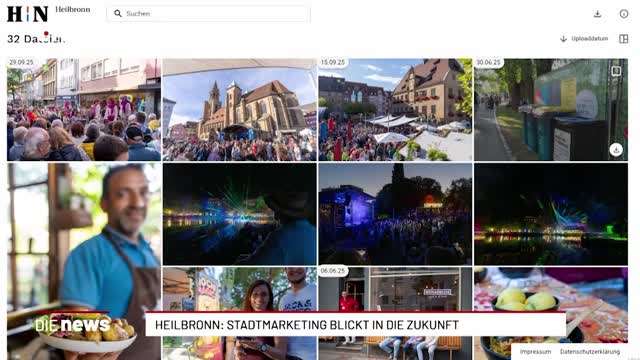Click the Heilbronn title text
Image resolution: width=640 pixels, height=360 pixels.
click(73, 9)
